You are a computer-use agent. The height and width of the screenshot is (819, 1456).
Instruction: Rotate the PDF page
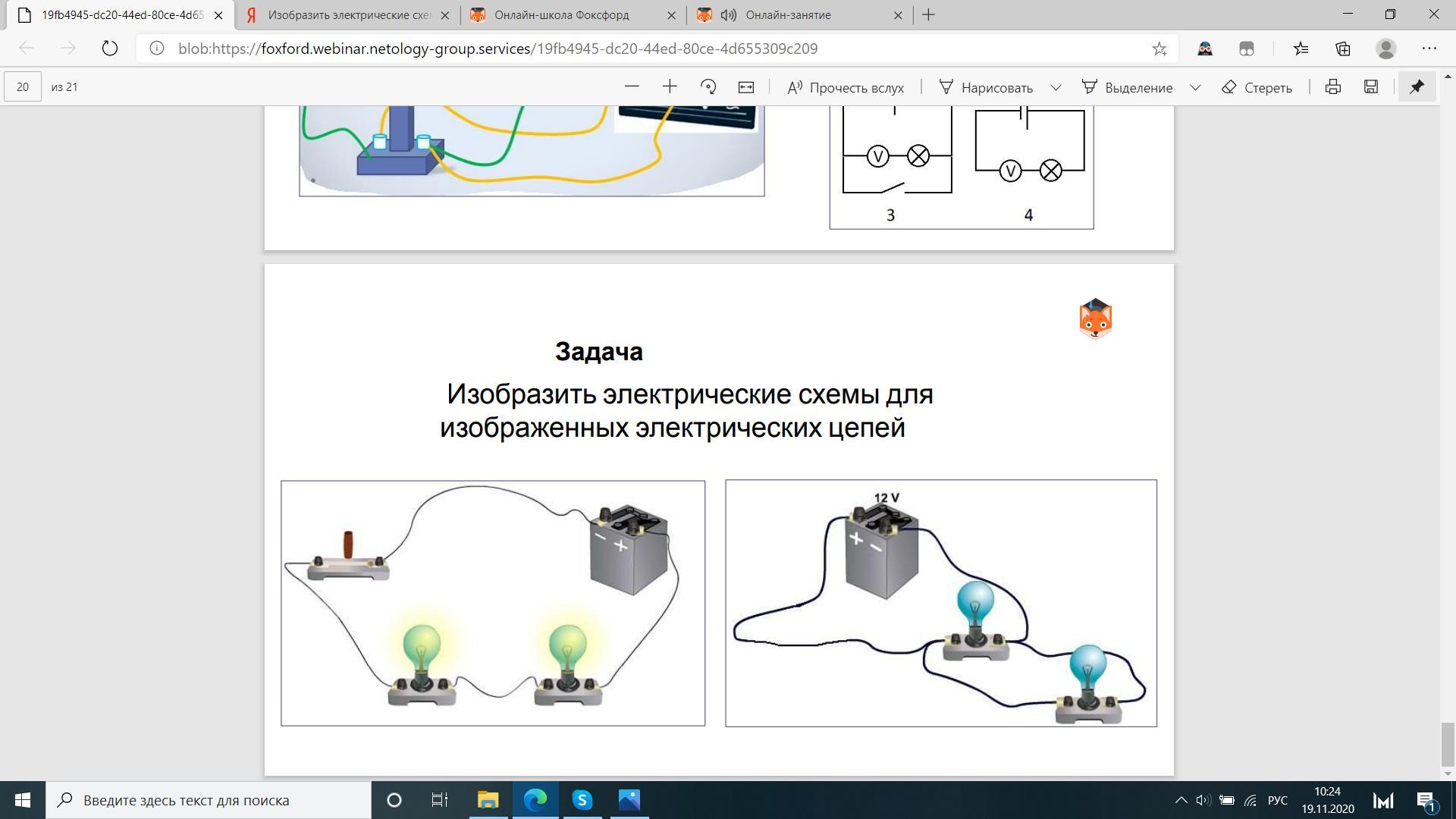click(x=708, y=87)
